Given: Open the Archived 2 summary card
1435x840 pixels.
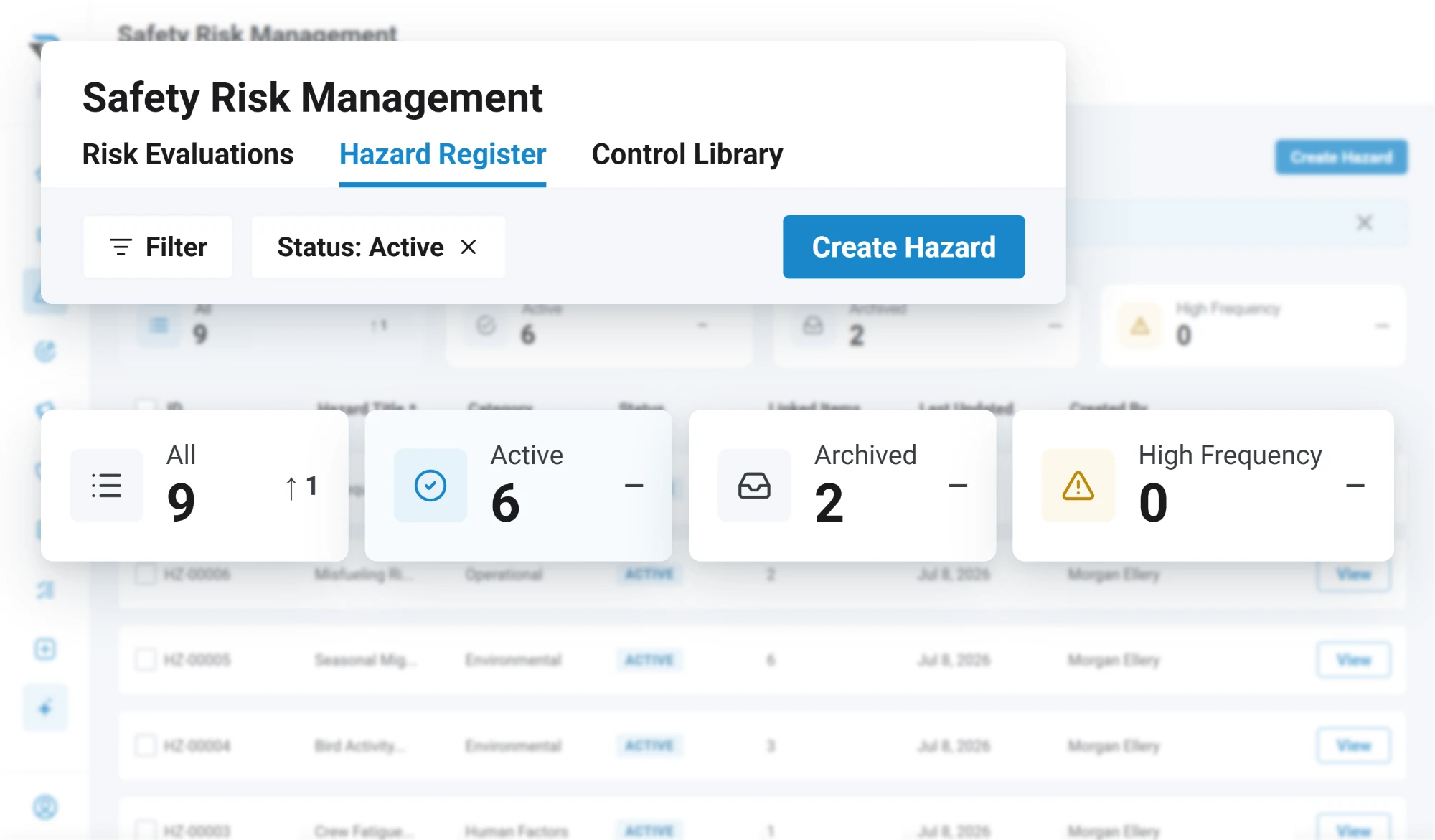Looking at the screenshot, I should [842, 486].
